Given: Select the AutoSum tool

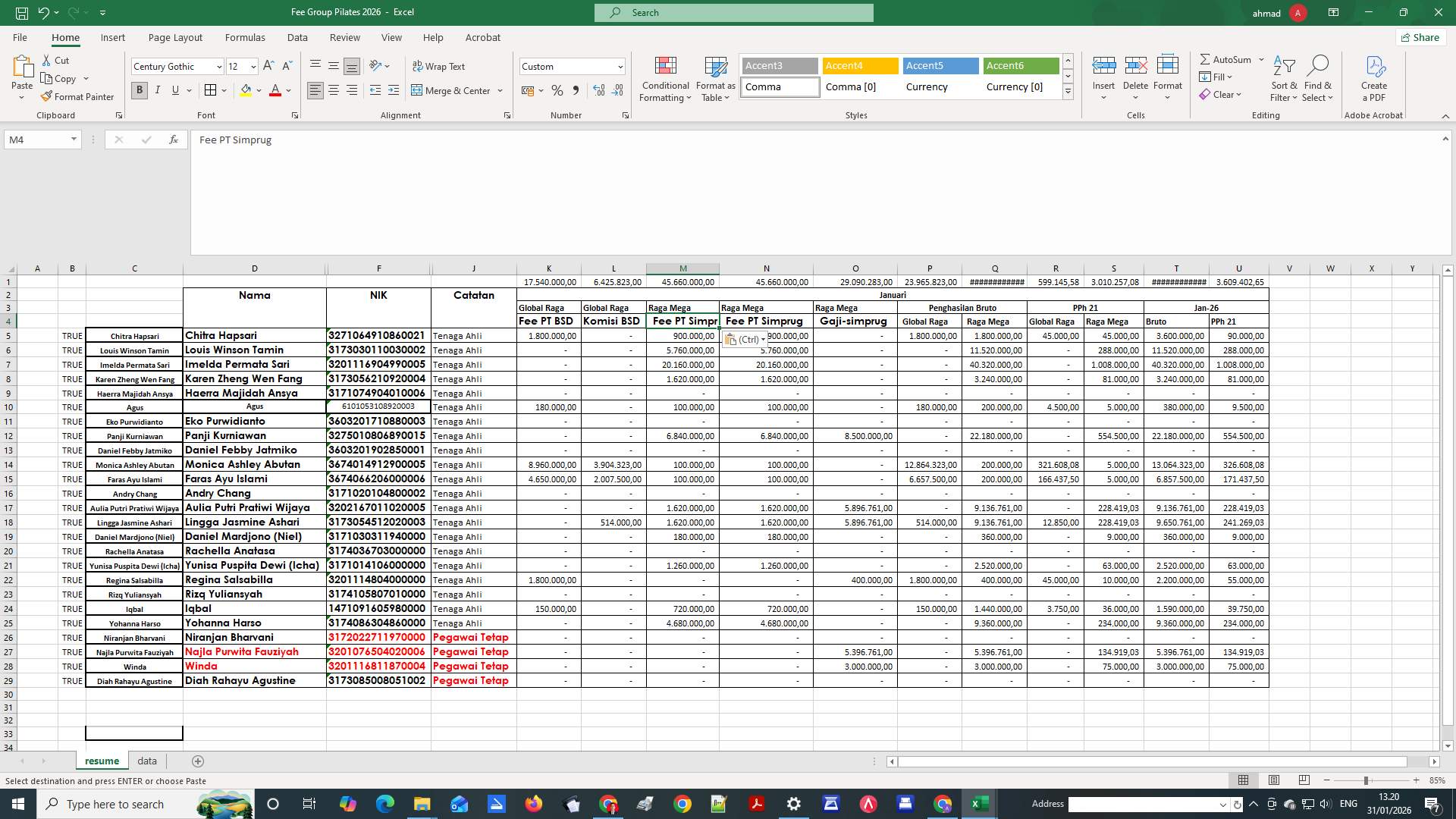Looking at the screenshot, I should click(x=1225, y=58).
